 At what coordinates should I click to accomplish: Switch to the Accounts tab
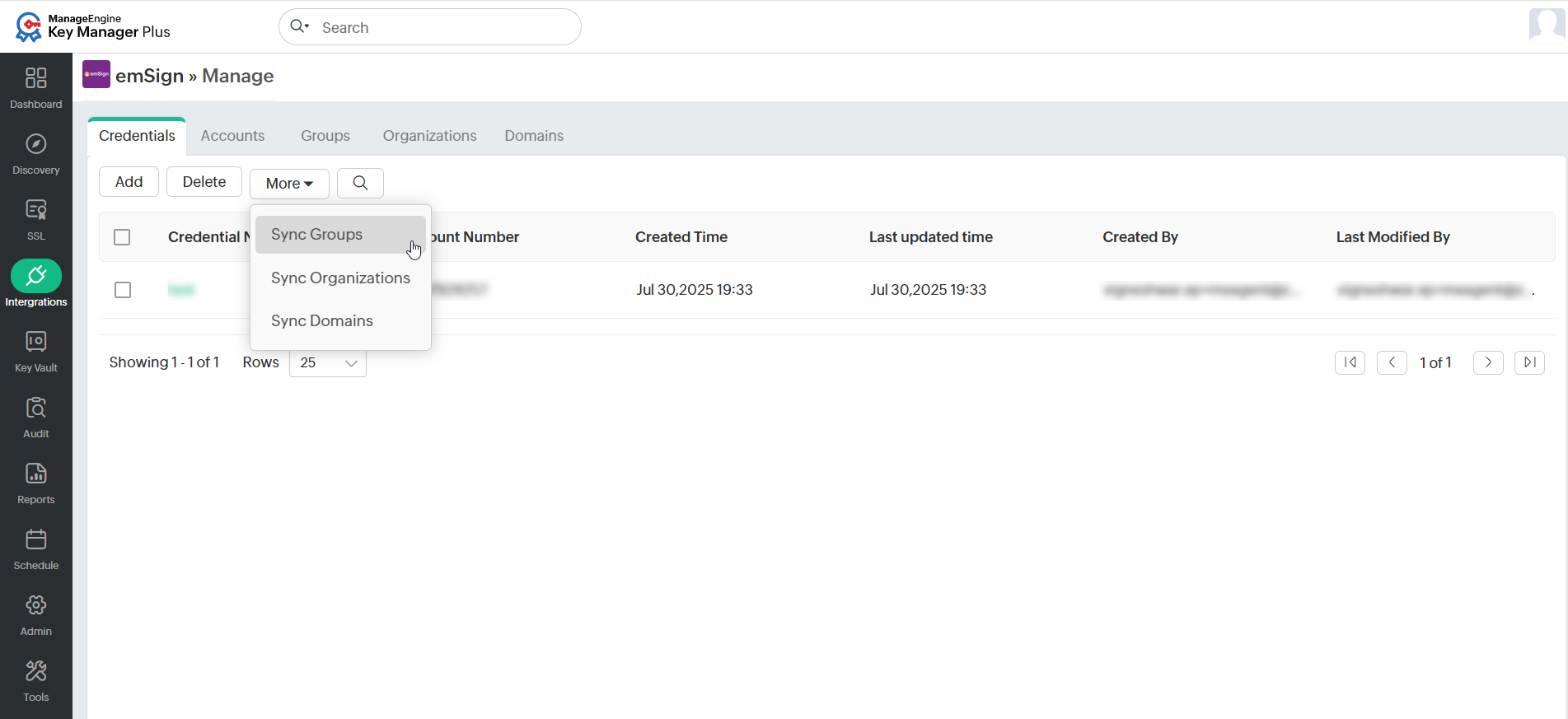click(232, 136)
